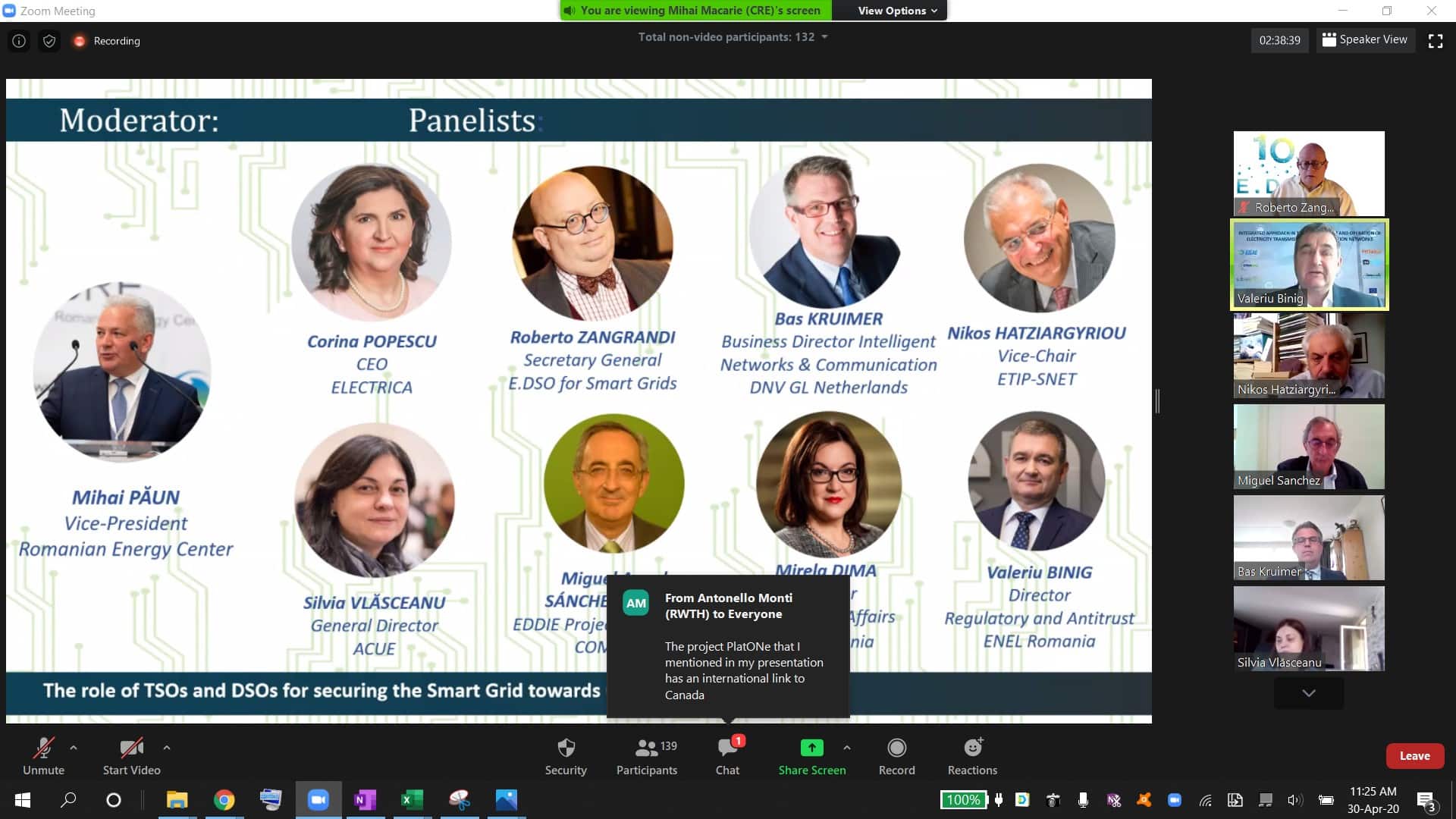Viewport: 1456px width, 819px height.
Task: Open Windows notification center
Action: [1426, 801]
